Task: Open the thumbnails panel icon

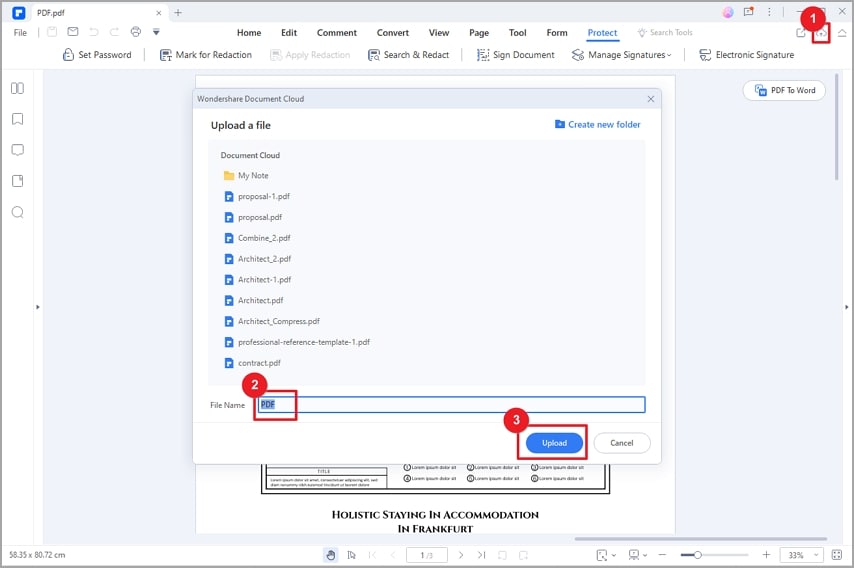Action: click(x=17, y=88)
